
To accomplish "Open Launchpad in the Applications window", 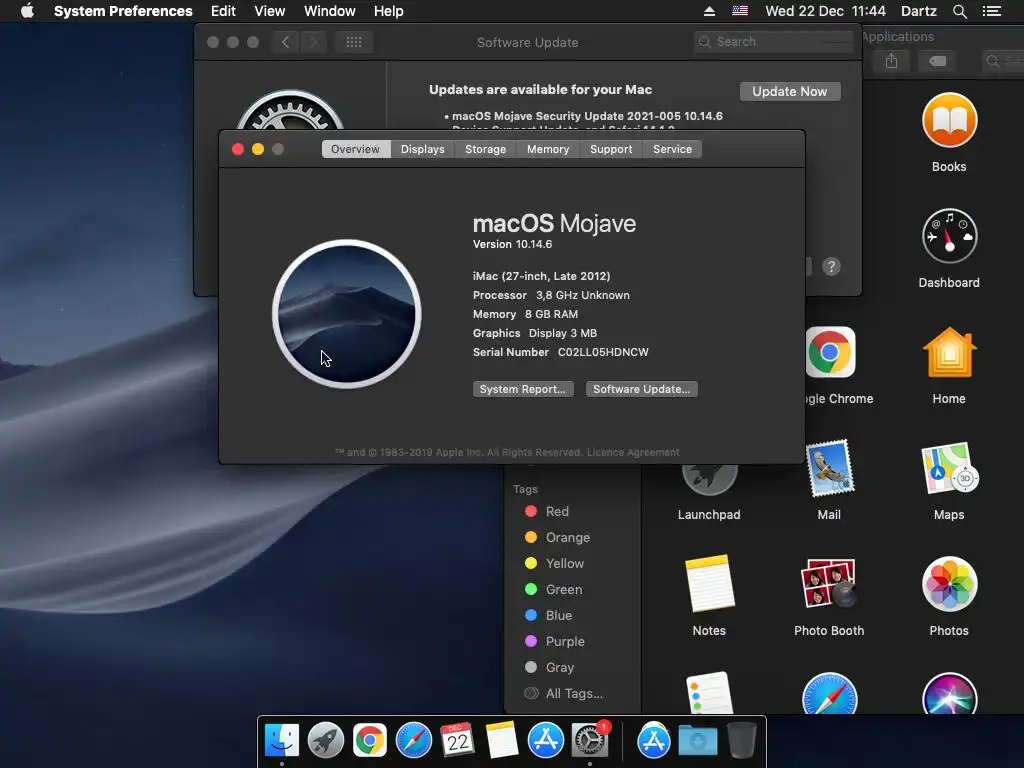I will (709, 478).
